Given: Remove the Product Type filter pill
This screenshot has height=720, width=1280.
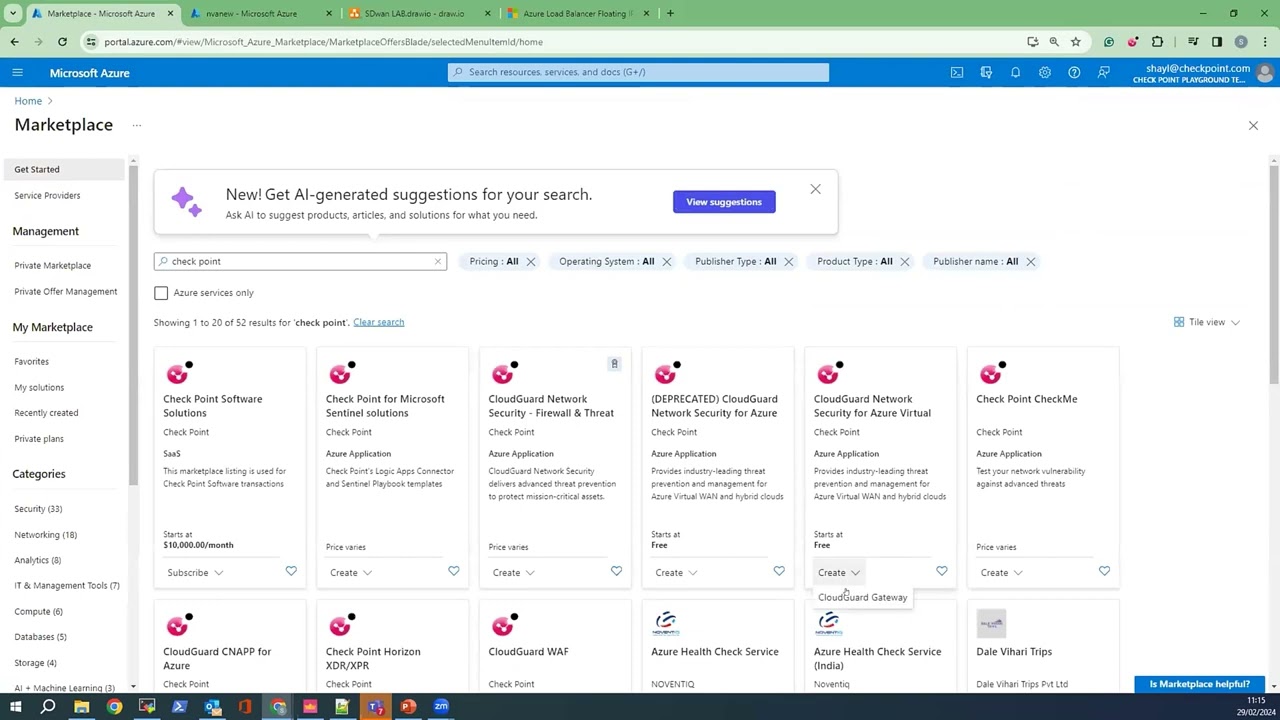Looking at the screenshot, I should point(905,261).
